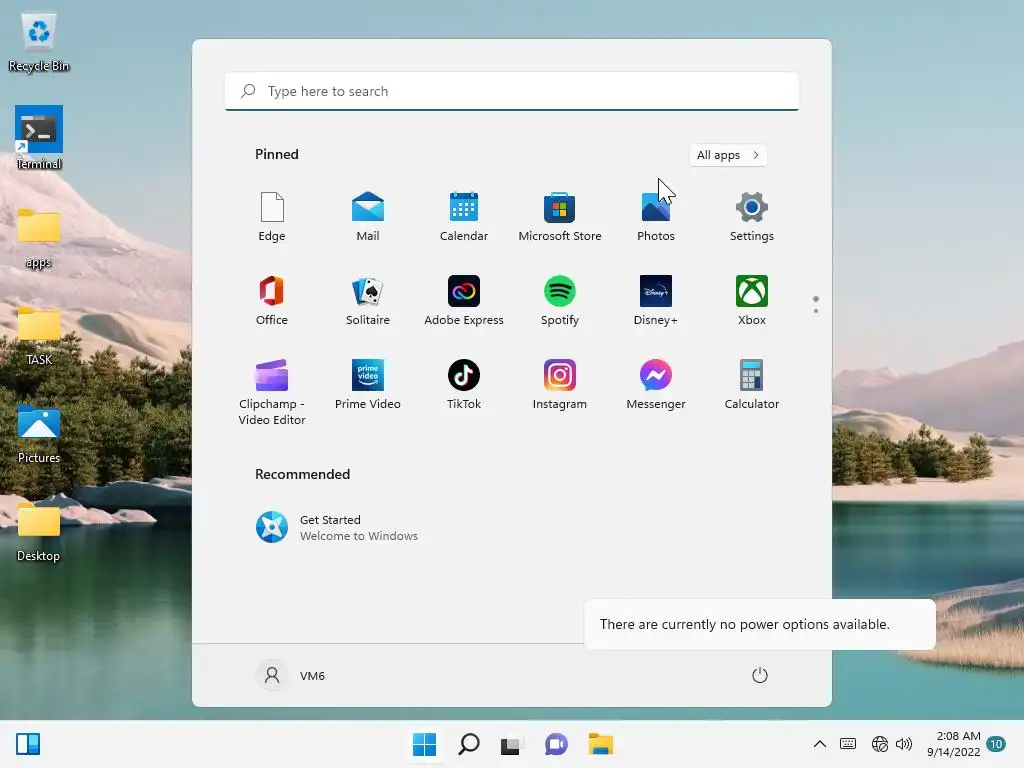The width and height of the screenshot is (1024, 768).
Task: Open Solitaire game
Action: coord(368,301)
